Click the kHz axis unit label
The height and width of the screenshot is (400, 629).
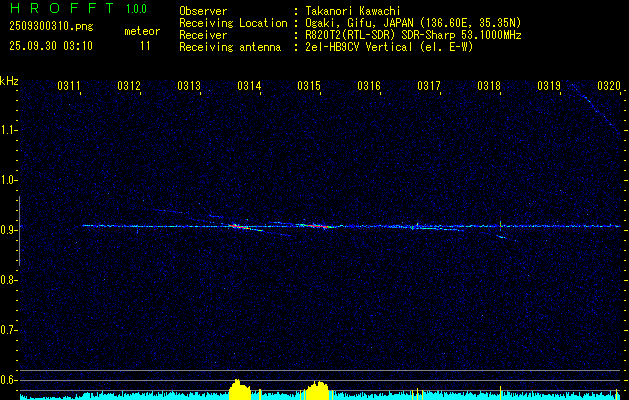(9, 81)
